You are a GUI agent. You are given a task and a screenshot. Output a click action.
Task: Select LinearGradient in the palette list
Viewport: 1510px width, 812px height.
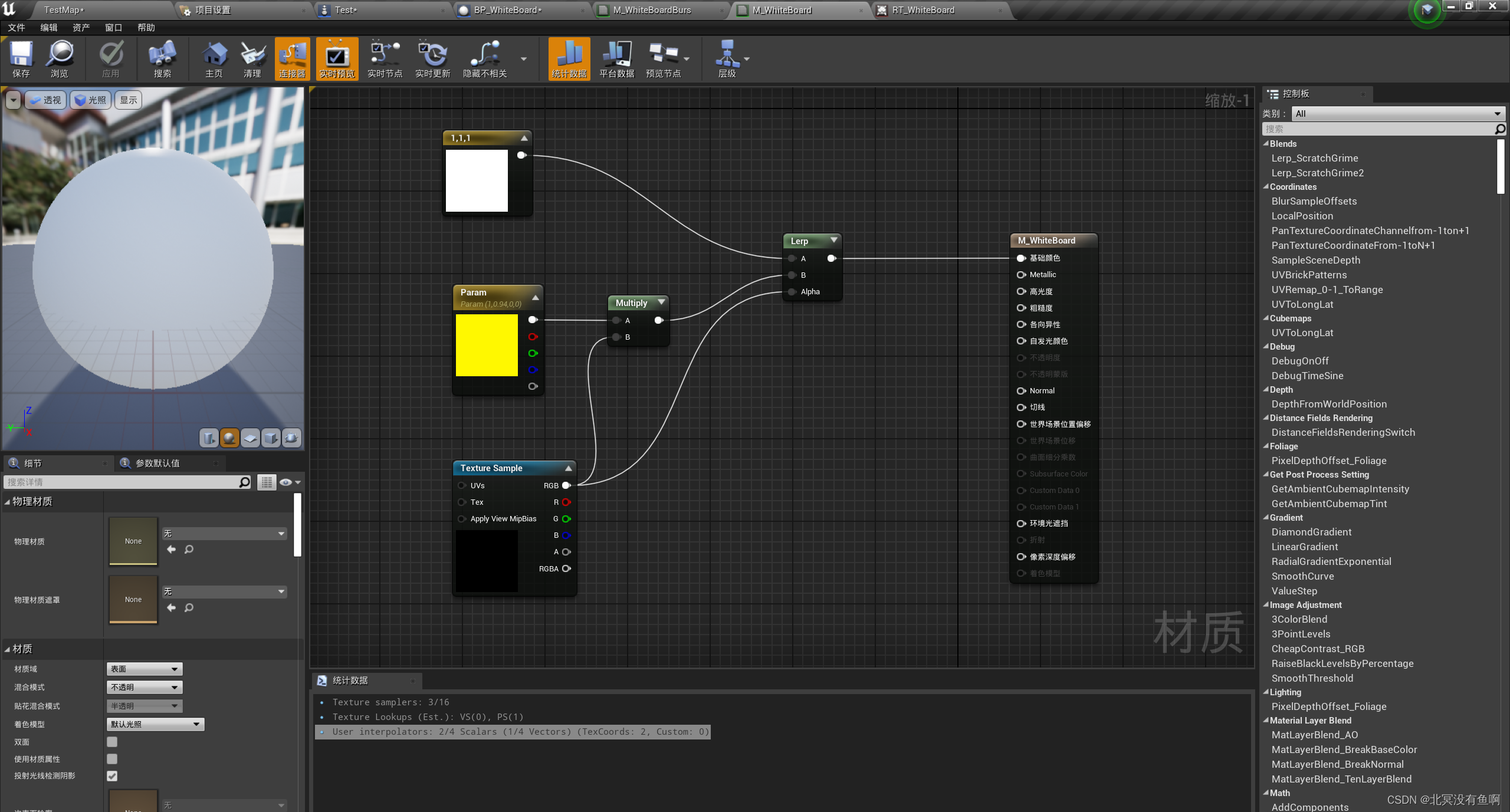pos(1305,547)
